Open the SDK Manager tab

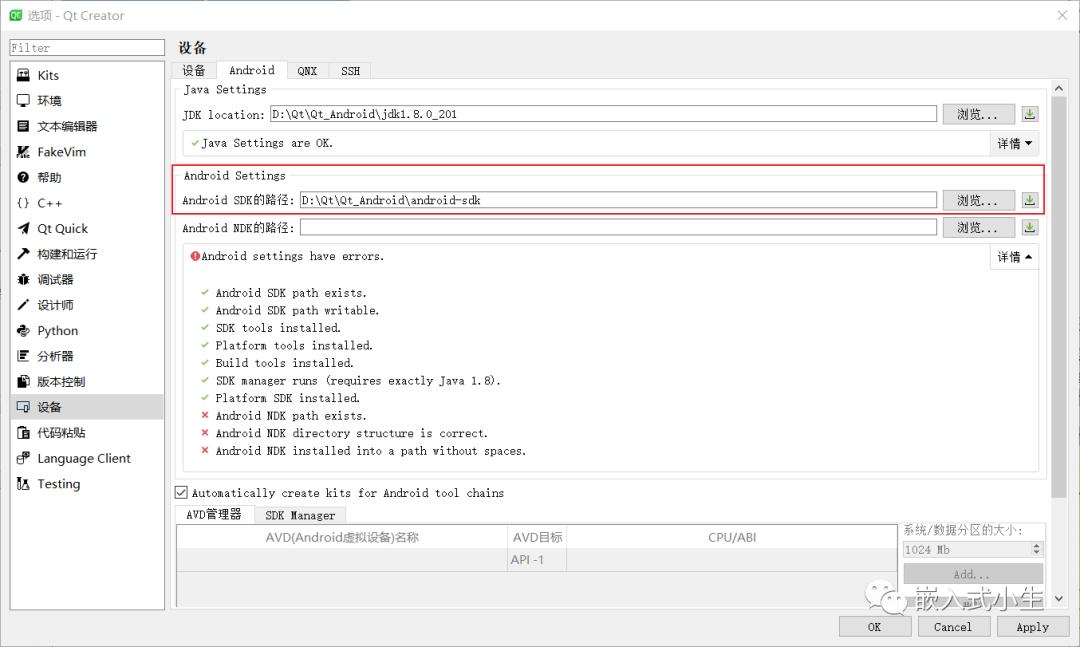[300, 515]
